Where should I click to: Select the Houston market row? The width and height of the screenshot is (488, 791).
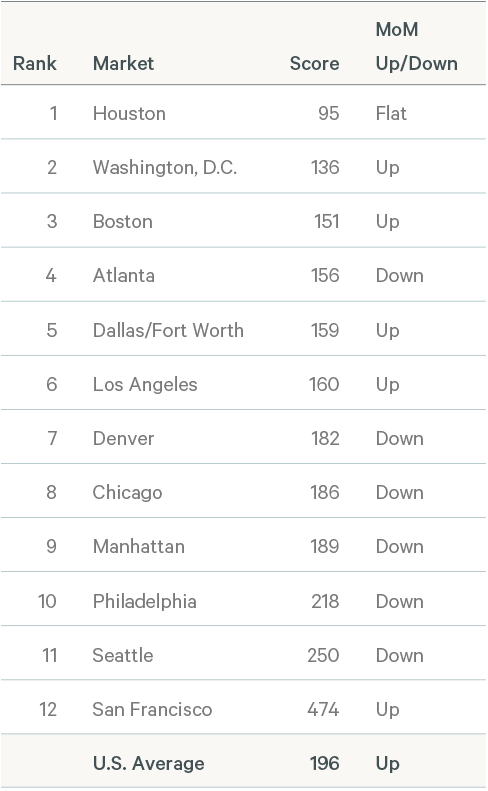point(243,112)
